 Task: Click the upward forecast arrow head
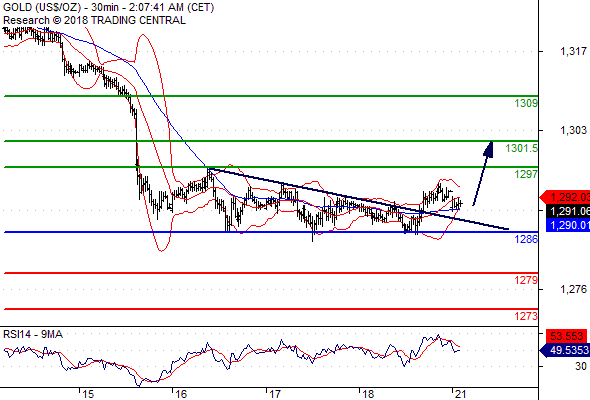pos(488,149)
